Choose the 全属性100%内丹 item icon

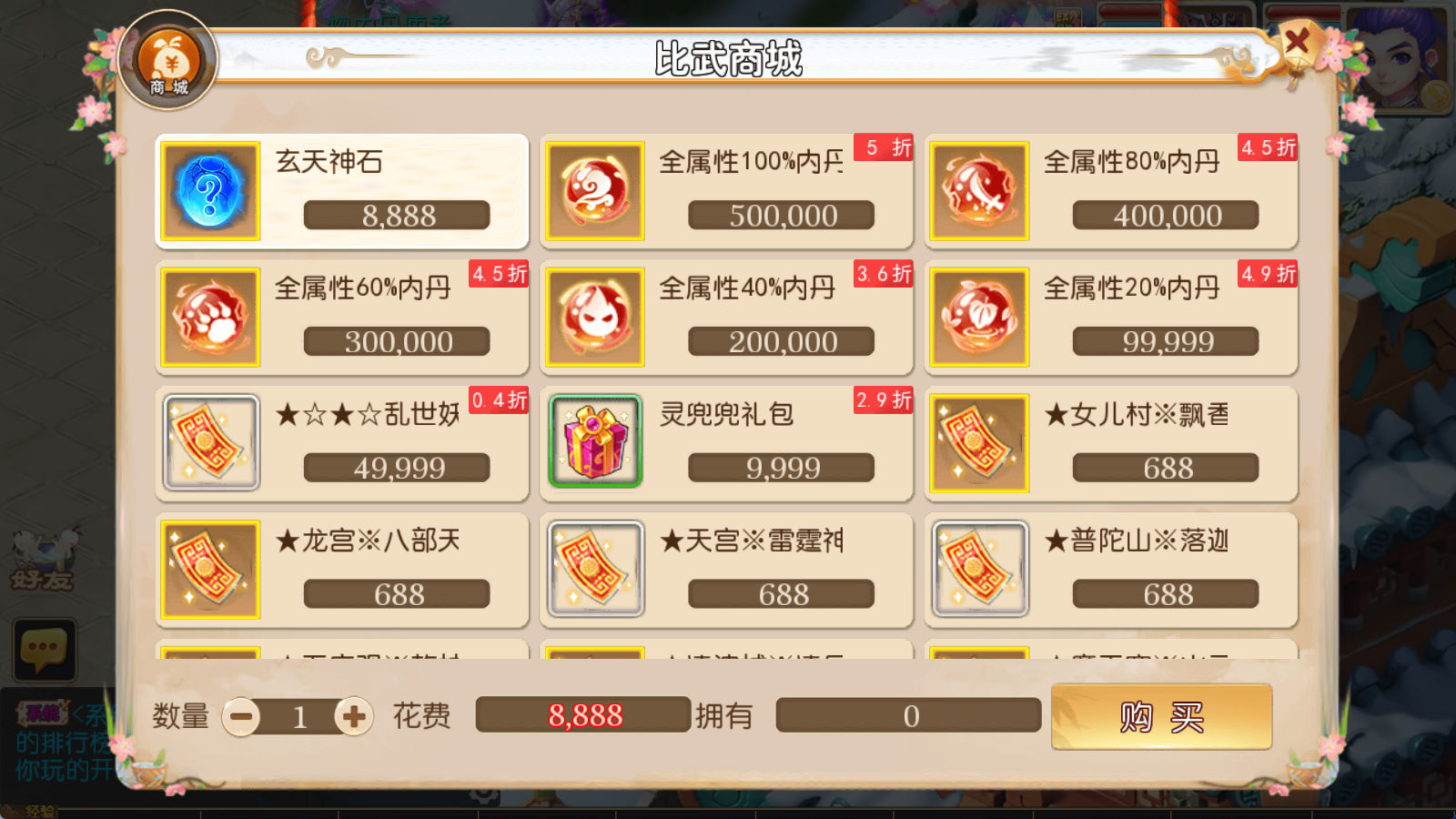[595, 191]
